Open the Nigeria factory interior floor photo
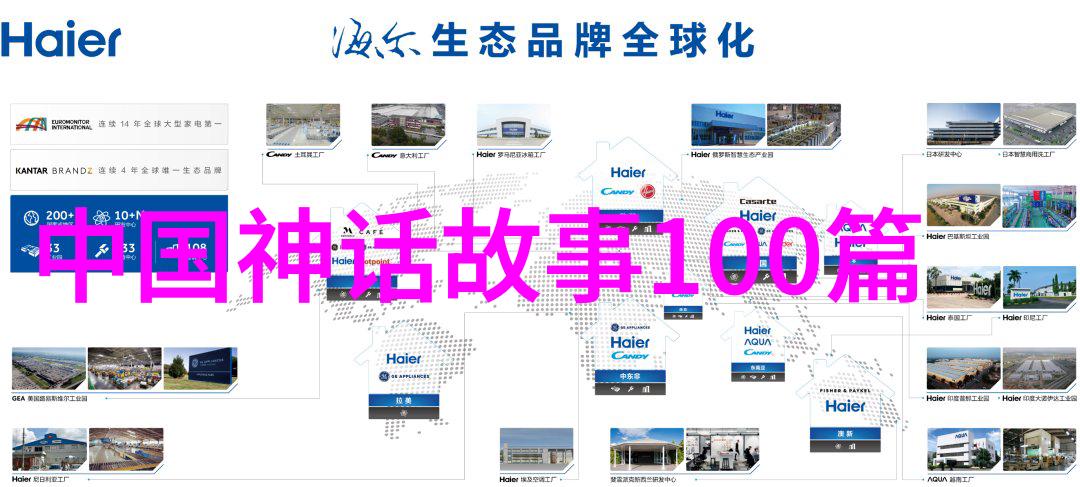This screenshot has width=1080, height=487. 126,449
